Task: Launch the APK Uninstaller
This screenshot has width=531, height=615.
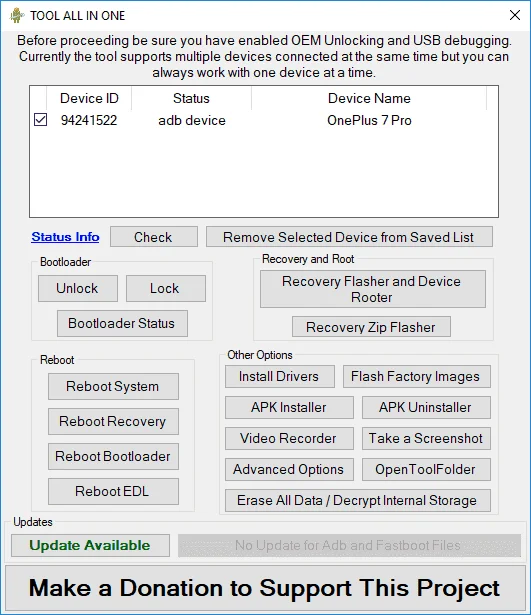Action: [426, 407]
